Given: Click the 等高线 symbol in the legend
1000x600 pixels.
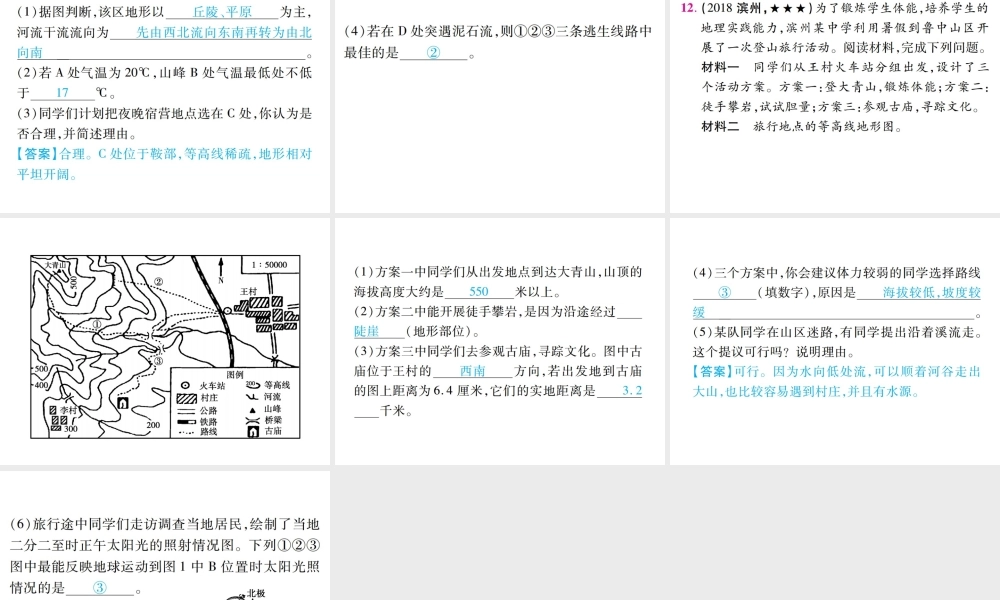Looking at the screenshot, I should pos(253,385).
